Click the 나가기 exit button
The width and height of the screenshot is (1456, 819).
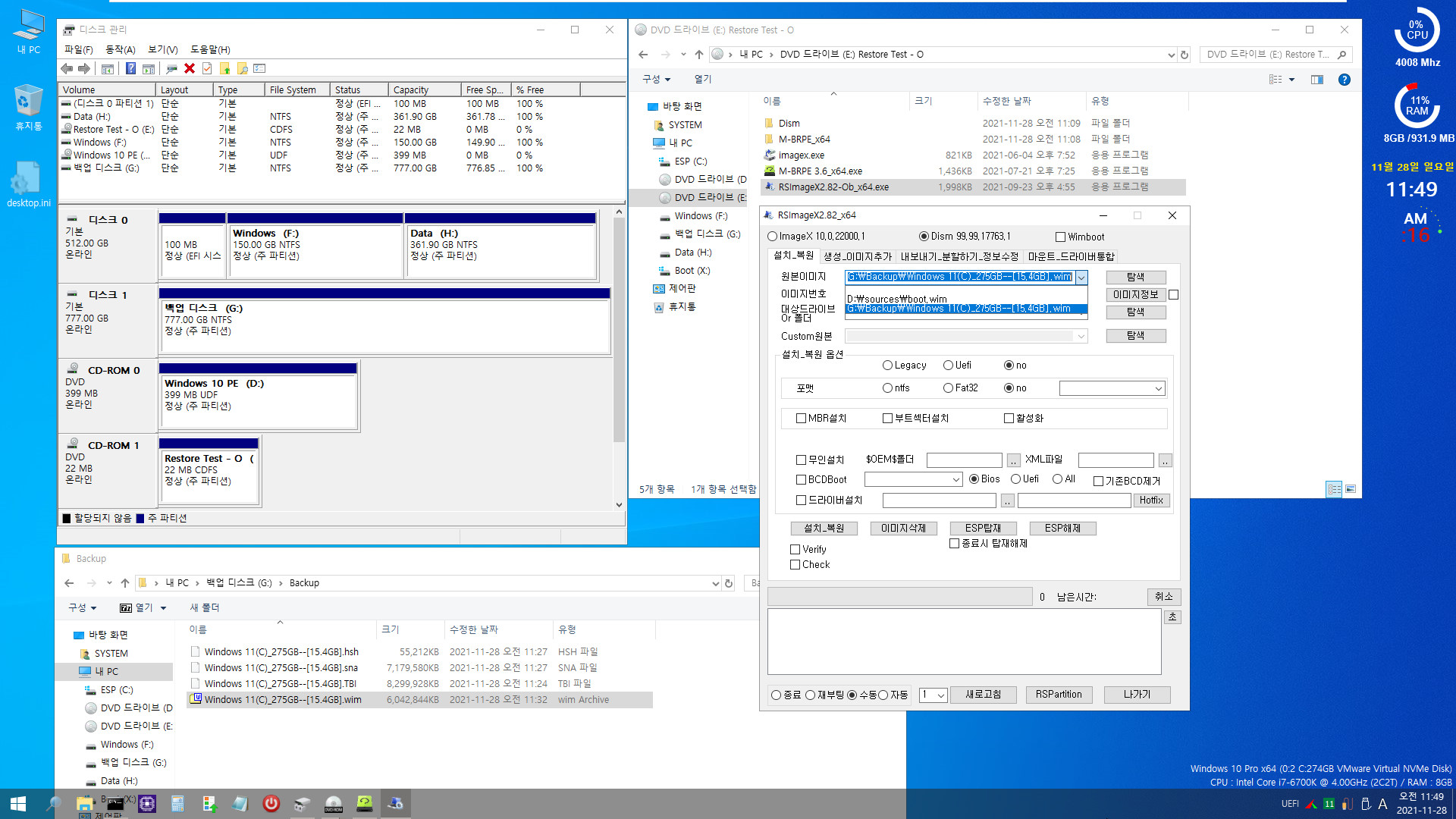pos(1137,695)
